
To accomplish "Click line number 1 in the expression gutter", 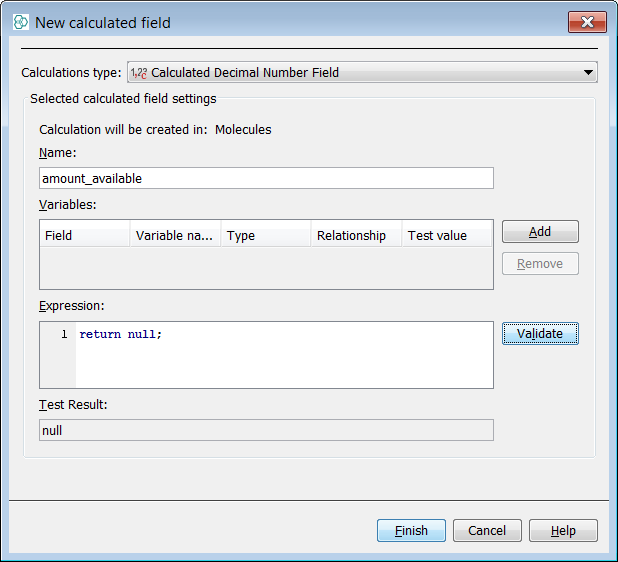I will [x=64, y=334].
